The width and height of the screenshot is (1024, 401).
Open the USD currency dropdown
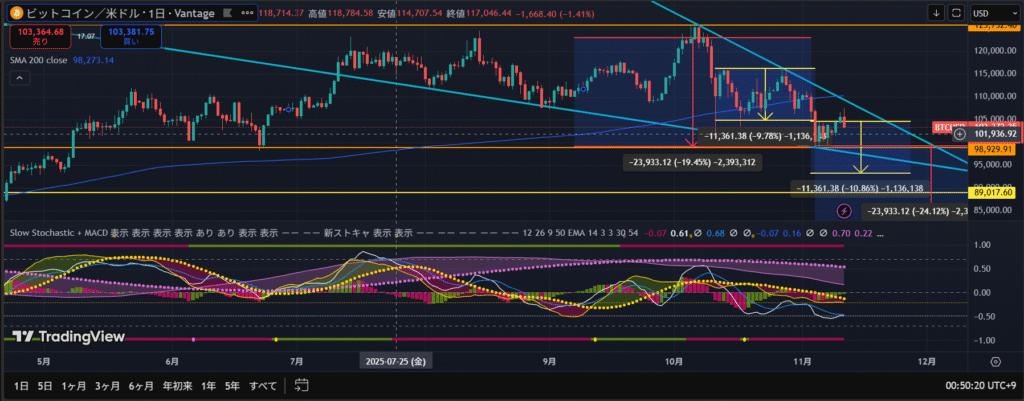click(994, 13)
